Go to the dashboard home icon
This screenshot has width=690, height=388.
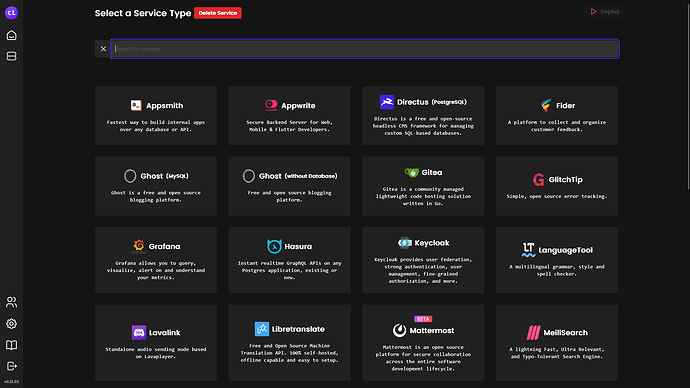tap(11, 35)
